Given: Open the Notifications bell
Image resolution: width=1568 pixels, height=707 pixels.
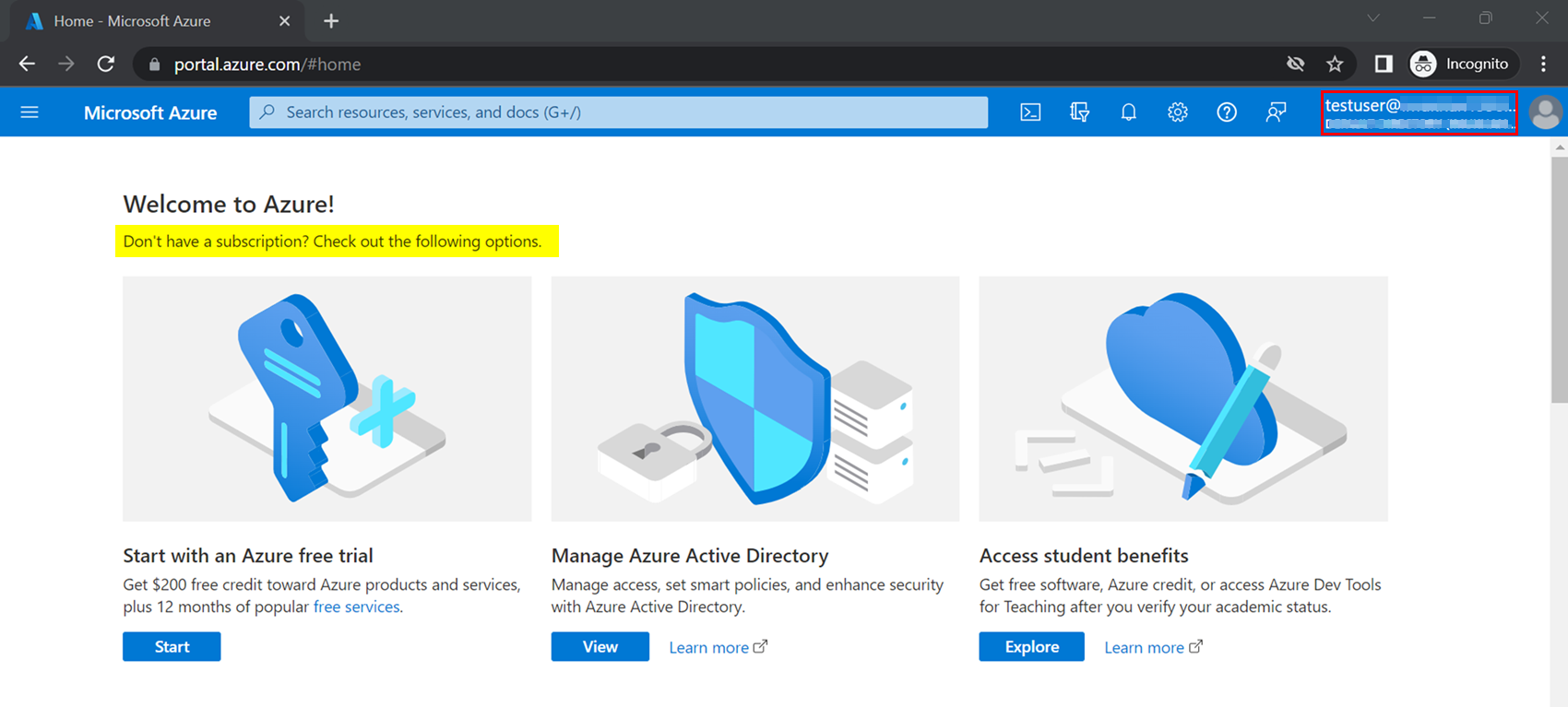Looking at the screenshot, I should pos(1128,112).
